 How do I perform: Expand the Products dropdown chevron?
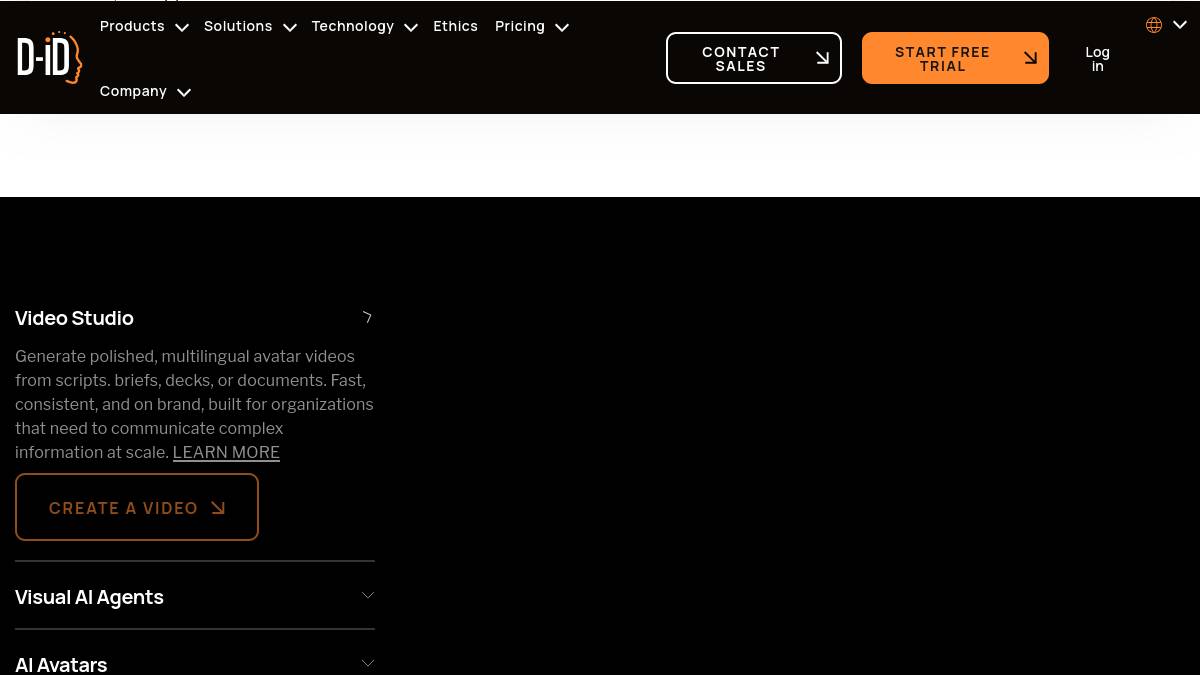point(181,28)
